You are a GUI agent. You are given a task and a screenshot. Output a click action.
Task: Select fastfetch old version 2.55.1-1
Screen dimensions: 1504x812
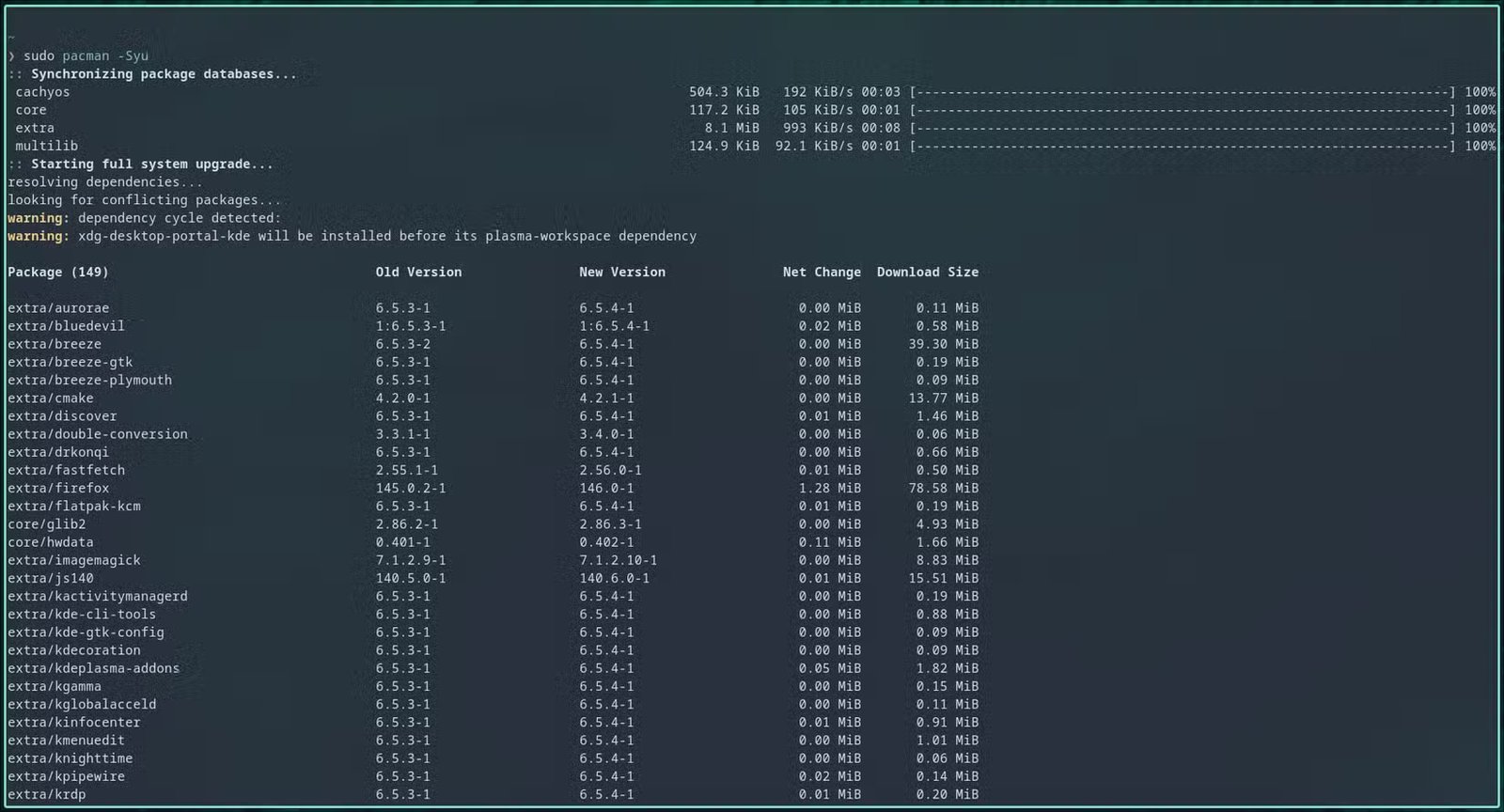pyautogui.click(x=407, y=470)
